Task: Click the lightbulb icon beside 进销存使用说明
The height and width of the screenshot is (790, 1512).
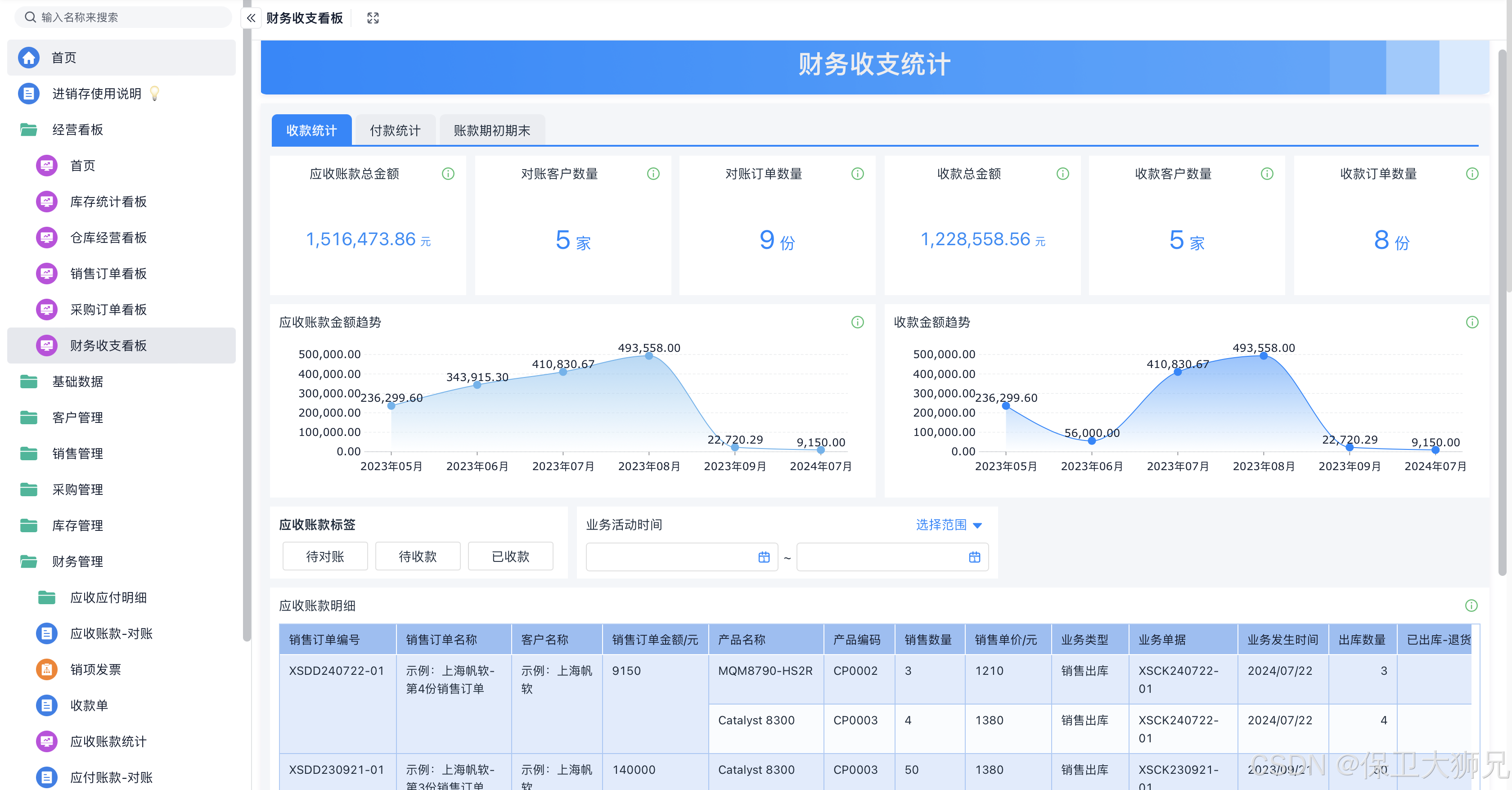Action: tap(154, 93)
